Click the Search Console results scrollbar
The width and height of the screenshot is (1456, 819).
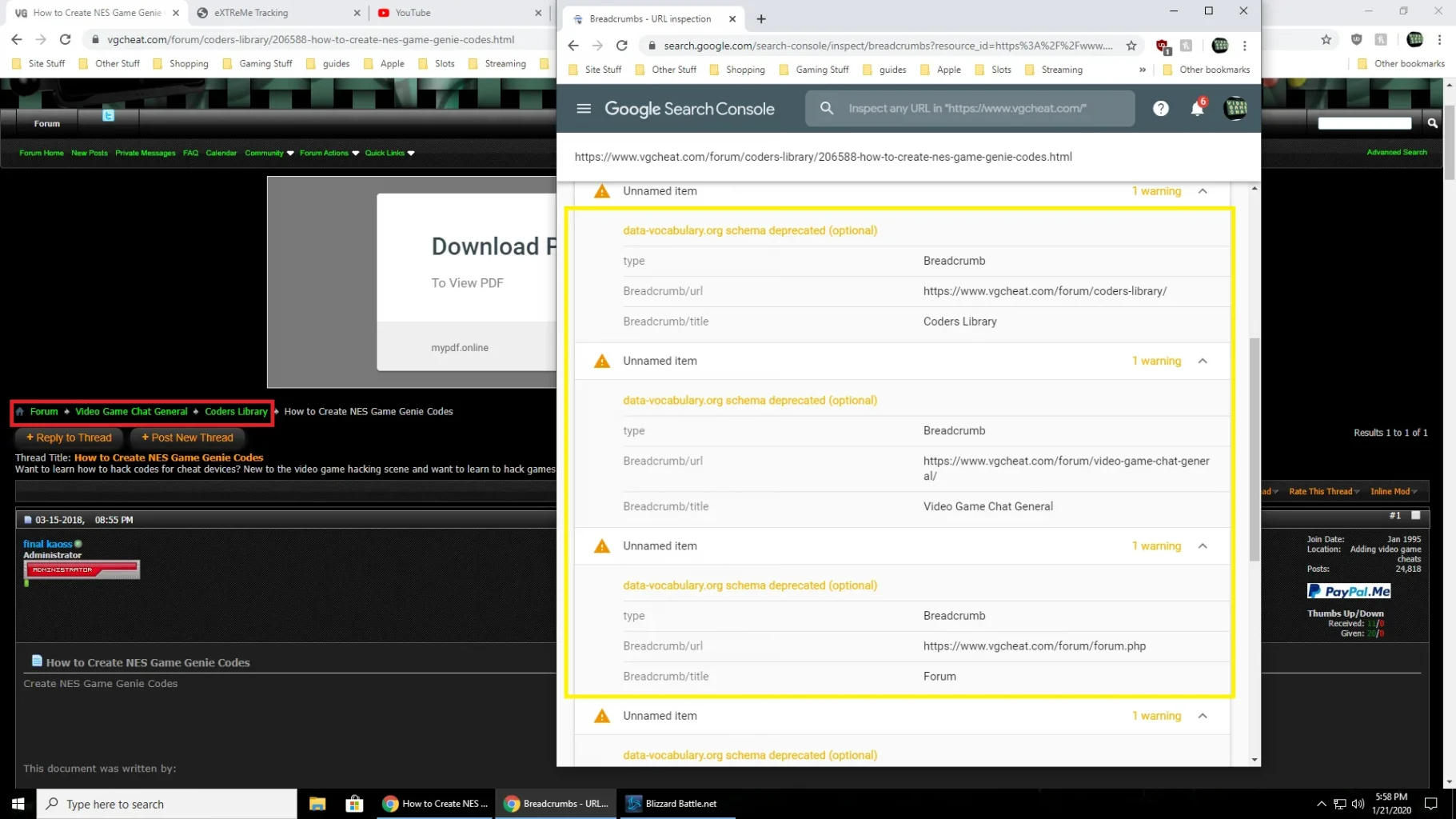pos(1254,448)
